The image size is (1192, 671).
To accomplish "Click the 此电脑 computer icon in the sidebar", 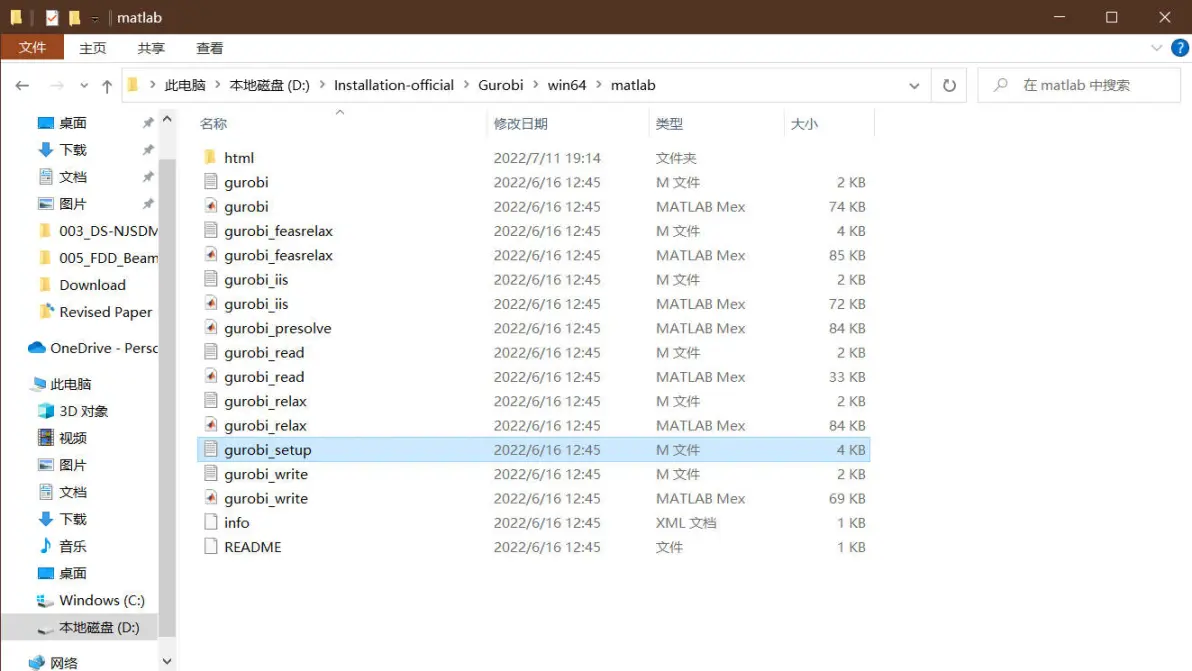I will tap(39, 384).
